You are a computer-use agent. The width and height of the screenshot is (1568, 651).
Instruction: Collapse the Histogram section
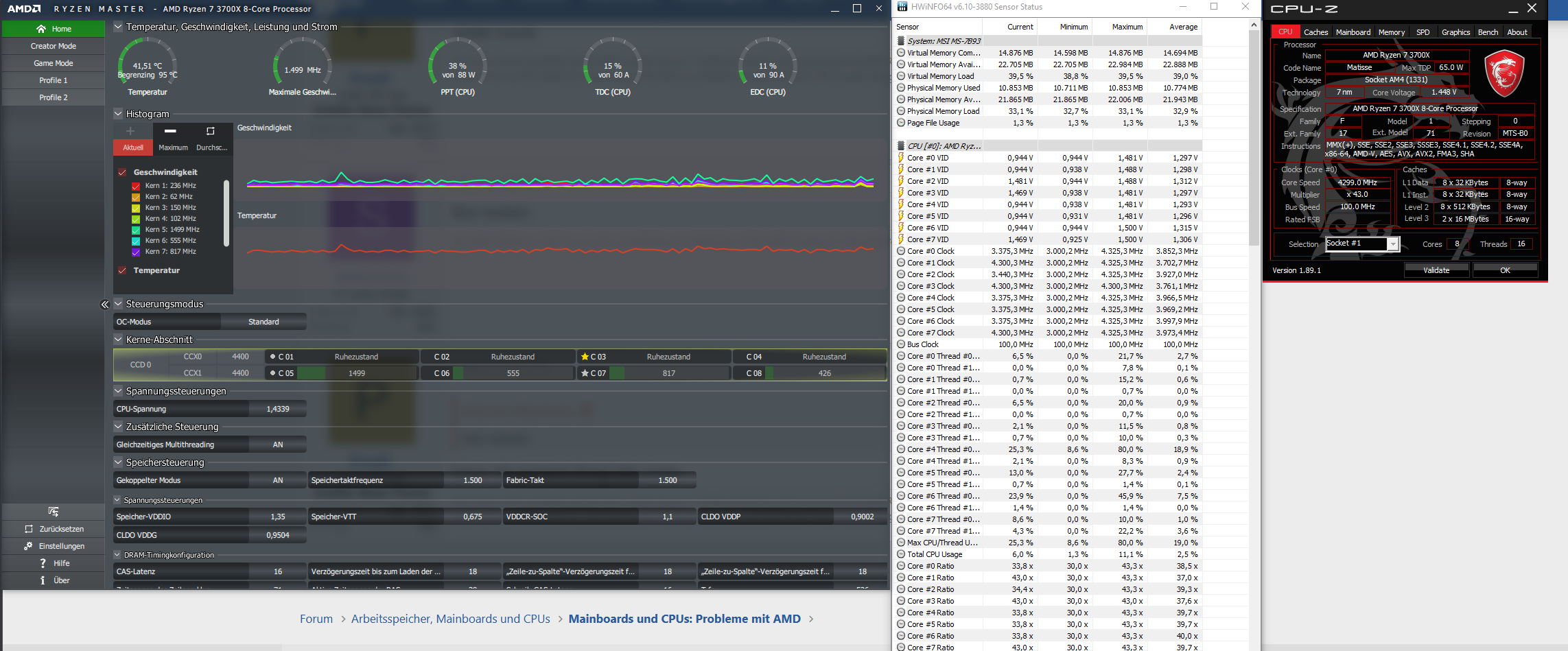[x=118, y=114]
